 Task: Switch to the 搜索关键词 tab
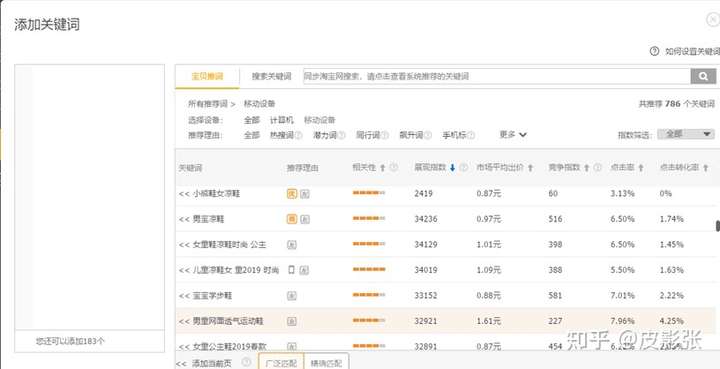tap(271, 77)
